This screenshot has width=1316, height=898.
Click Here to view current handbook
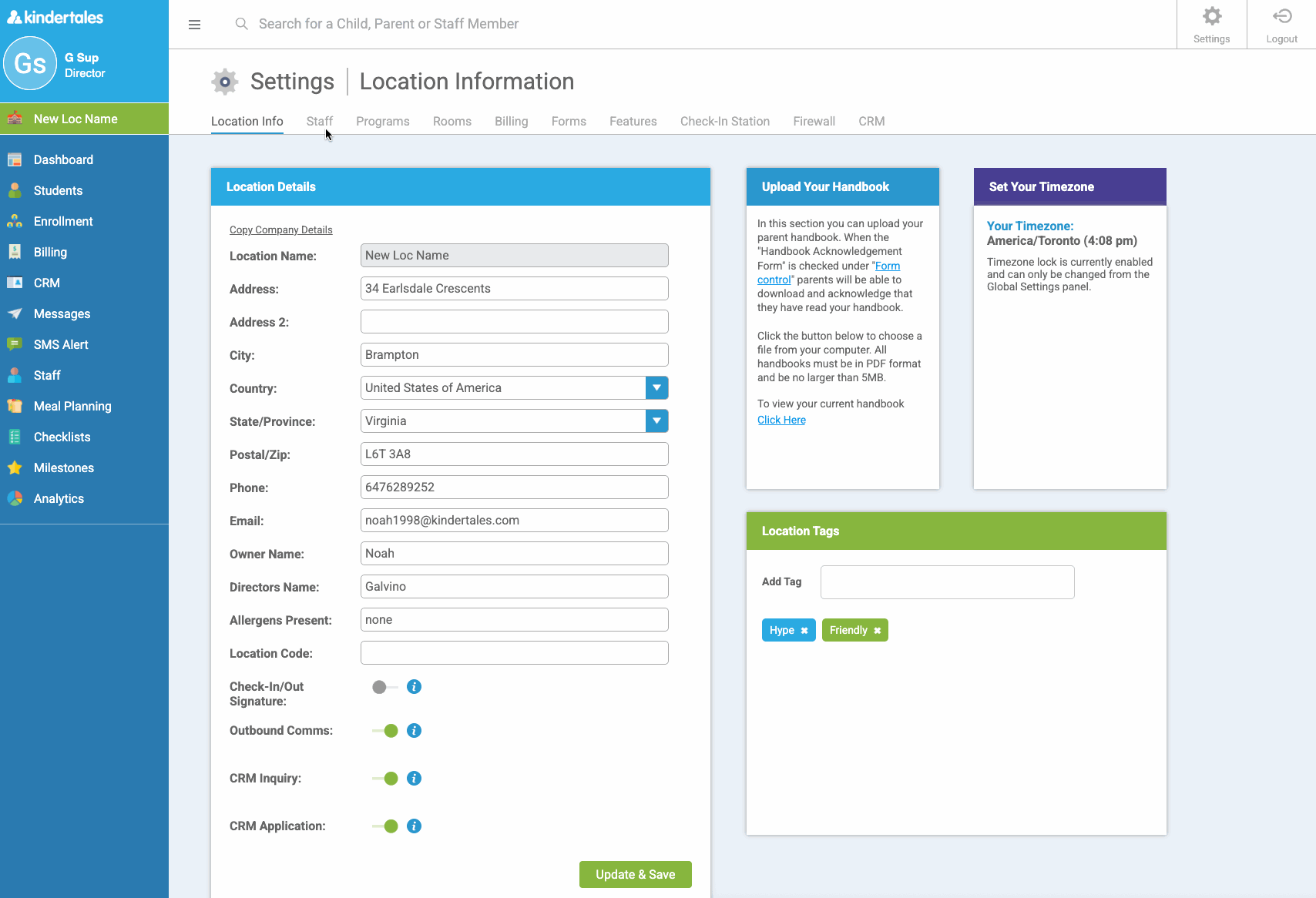pos(781,420)
